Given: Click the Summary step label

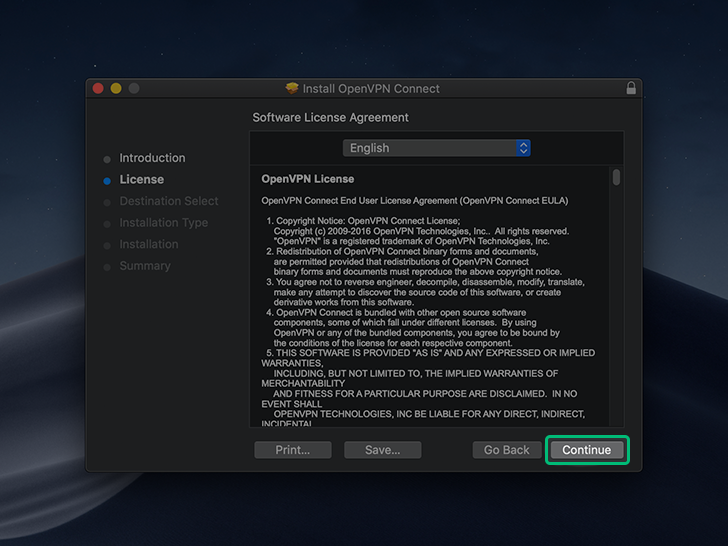Looking at the screenshot, I should [145, 266].
